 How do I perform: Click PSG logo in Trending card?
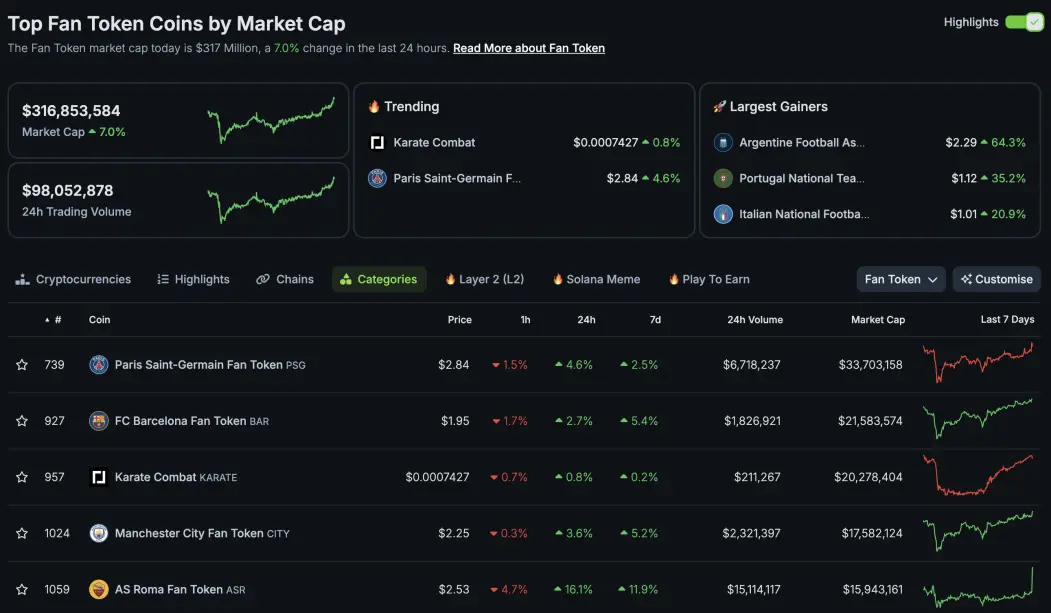(377, 178)
